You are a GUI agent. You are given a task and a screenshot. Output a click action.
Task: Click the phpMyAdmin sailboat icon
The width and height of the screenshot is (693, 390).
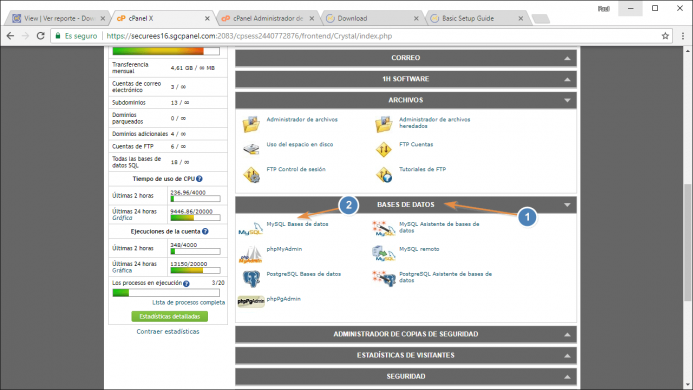[x=251, y=254]
